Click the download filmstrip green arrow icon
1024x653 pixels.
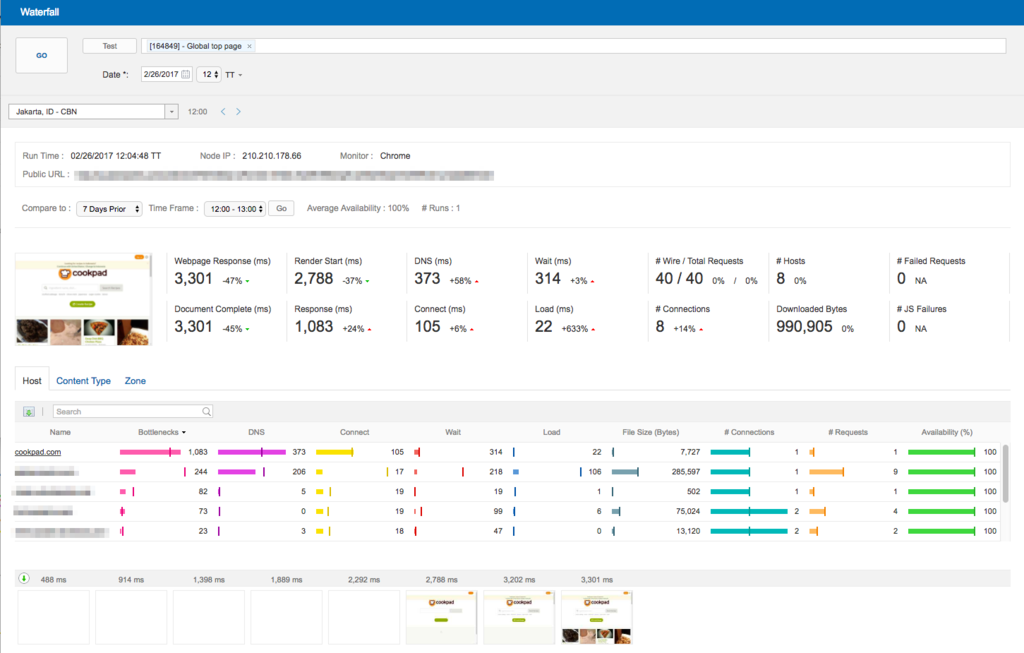pyautogui.click(x=24, y=579)
